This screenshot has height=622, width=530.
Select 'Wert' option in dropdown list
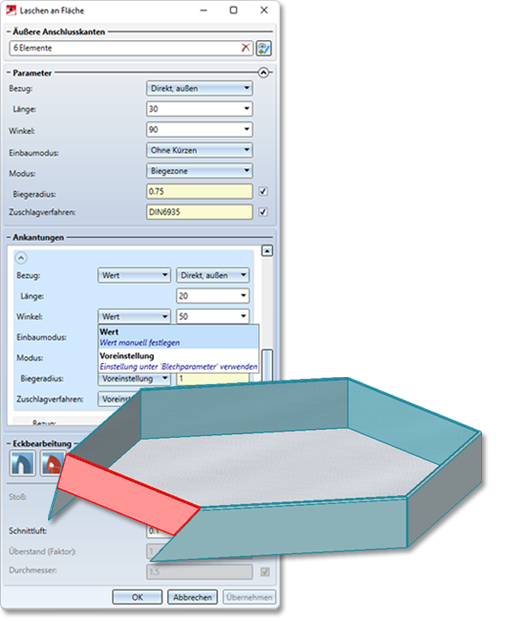click(x=178, y=337)
